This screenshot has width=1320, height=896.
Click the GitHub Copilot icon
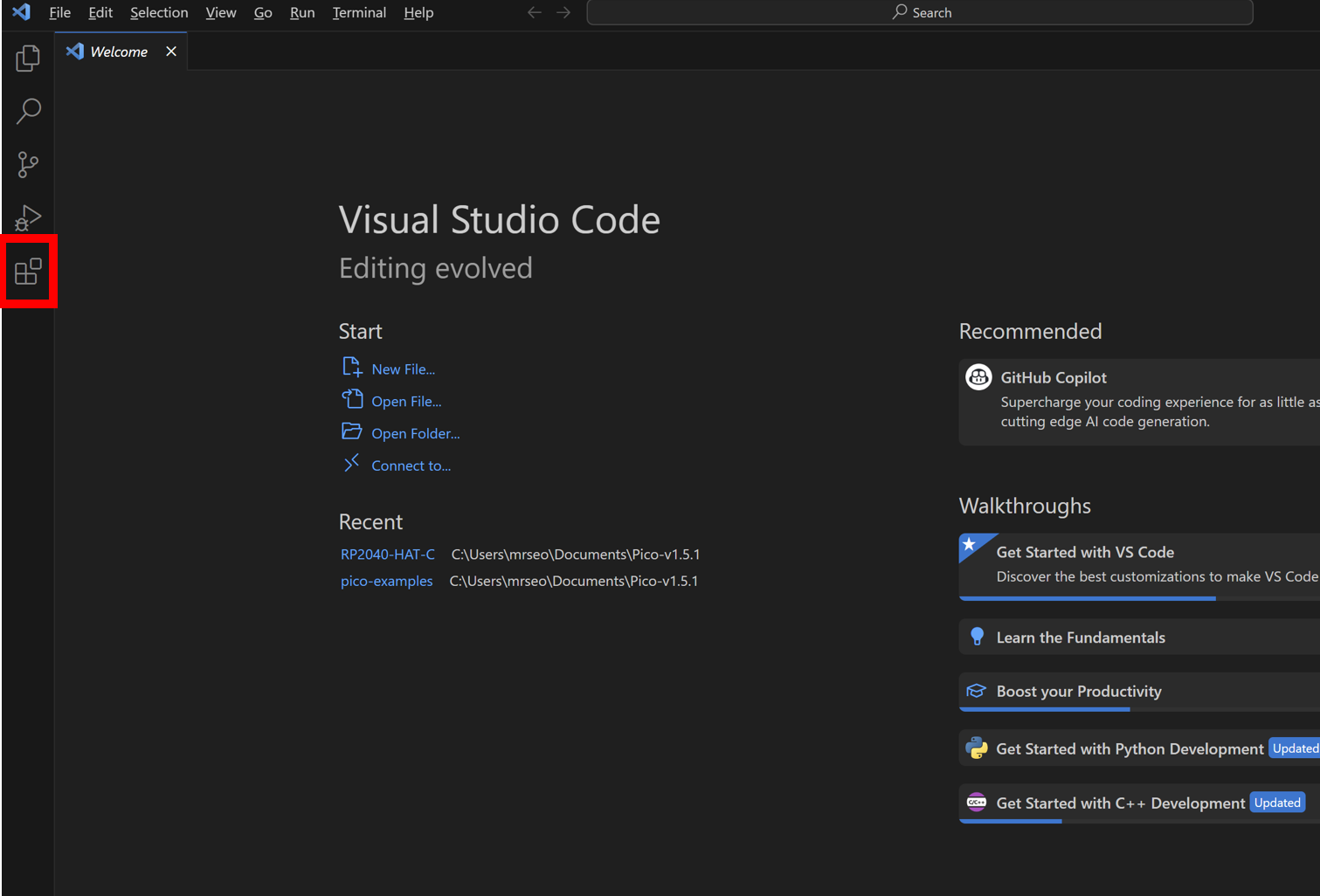[978, 377]
